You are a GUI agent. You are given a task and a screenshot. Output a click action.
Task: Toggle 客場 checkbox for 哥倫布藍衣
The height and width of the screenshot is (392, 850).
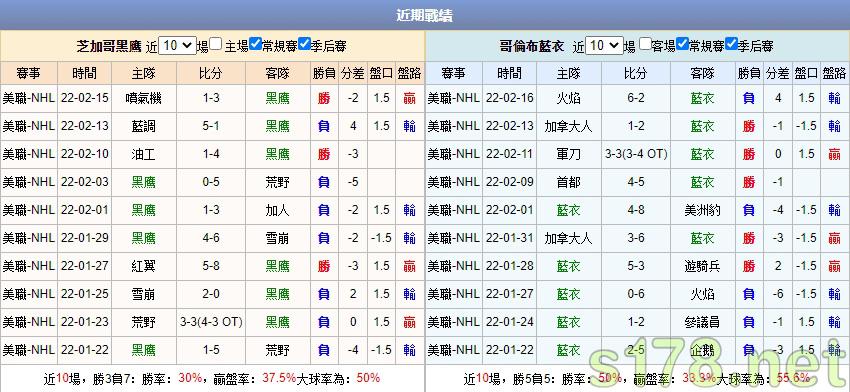click(645, 44)
